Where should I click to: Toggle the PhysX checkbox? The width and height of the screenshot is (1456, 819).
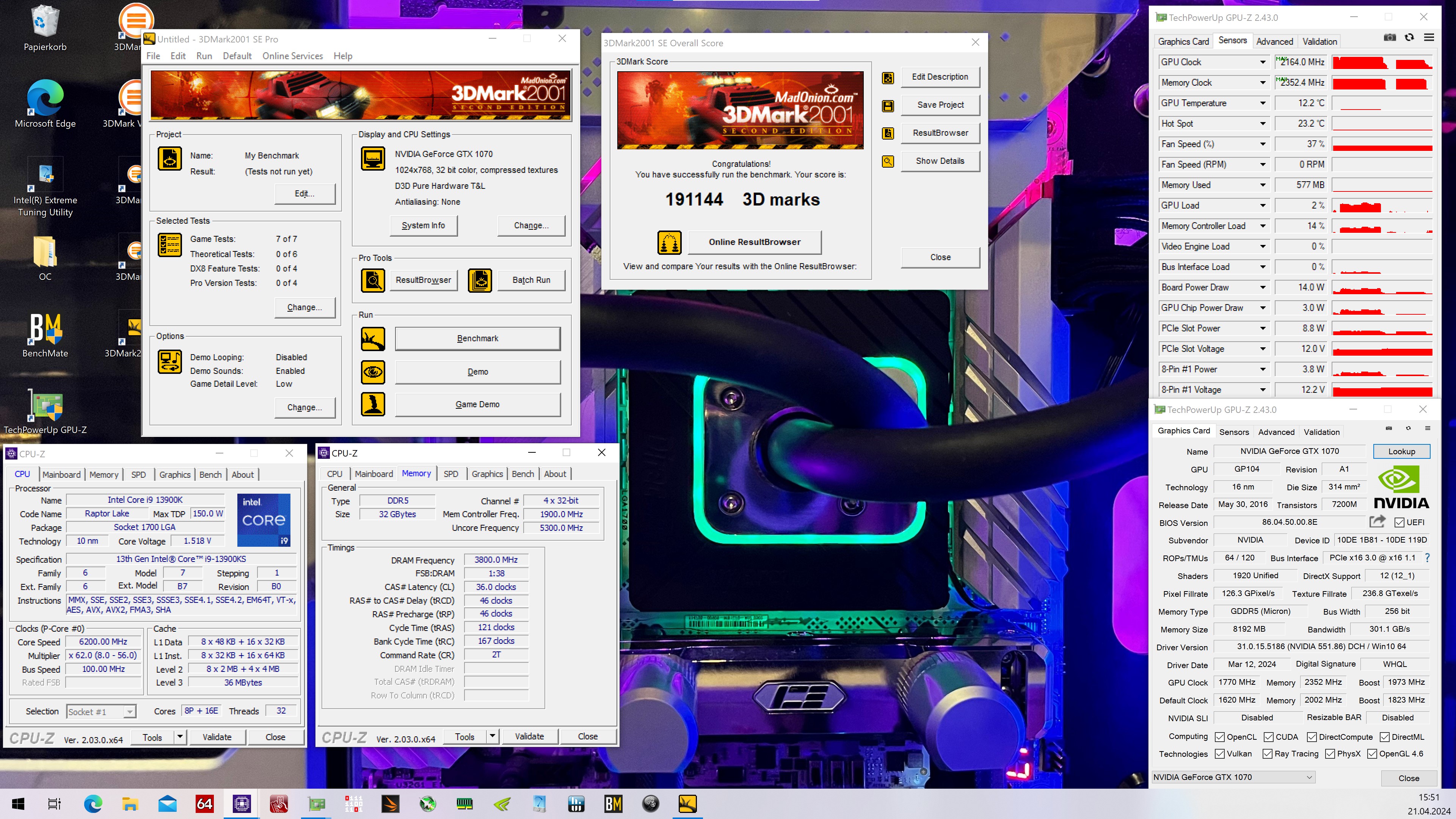click(x=1330, y=754)
